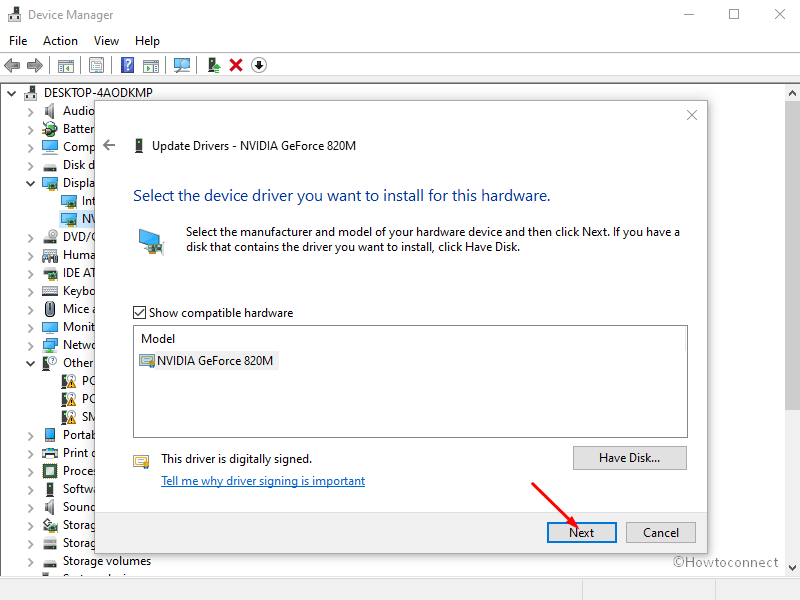Click the Have Disk... button
Image resolution: width=800 pixels, height=600 pixels.
(630, 458)
